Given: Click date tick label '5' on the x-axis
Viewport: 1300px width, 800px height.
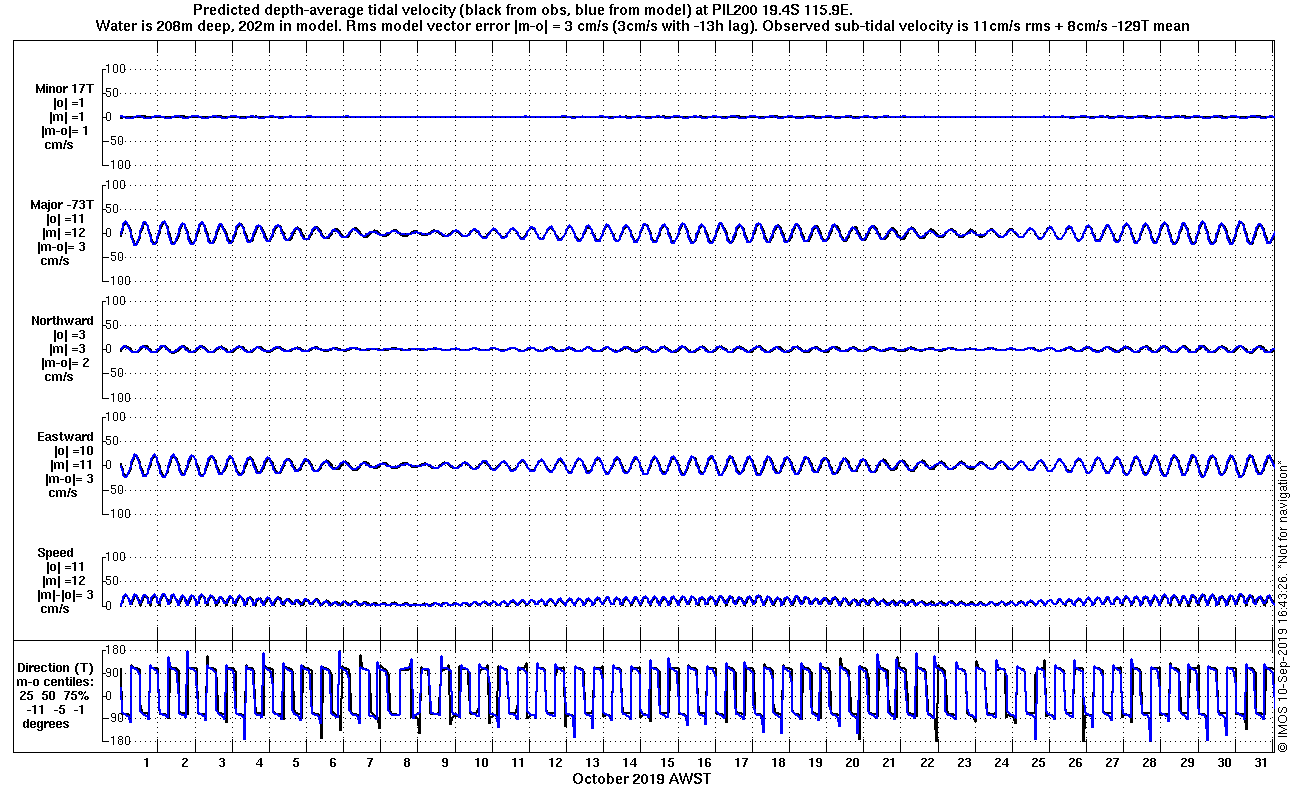Looking at the screenshot, I should (x=296, y=762).
